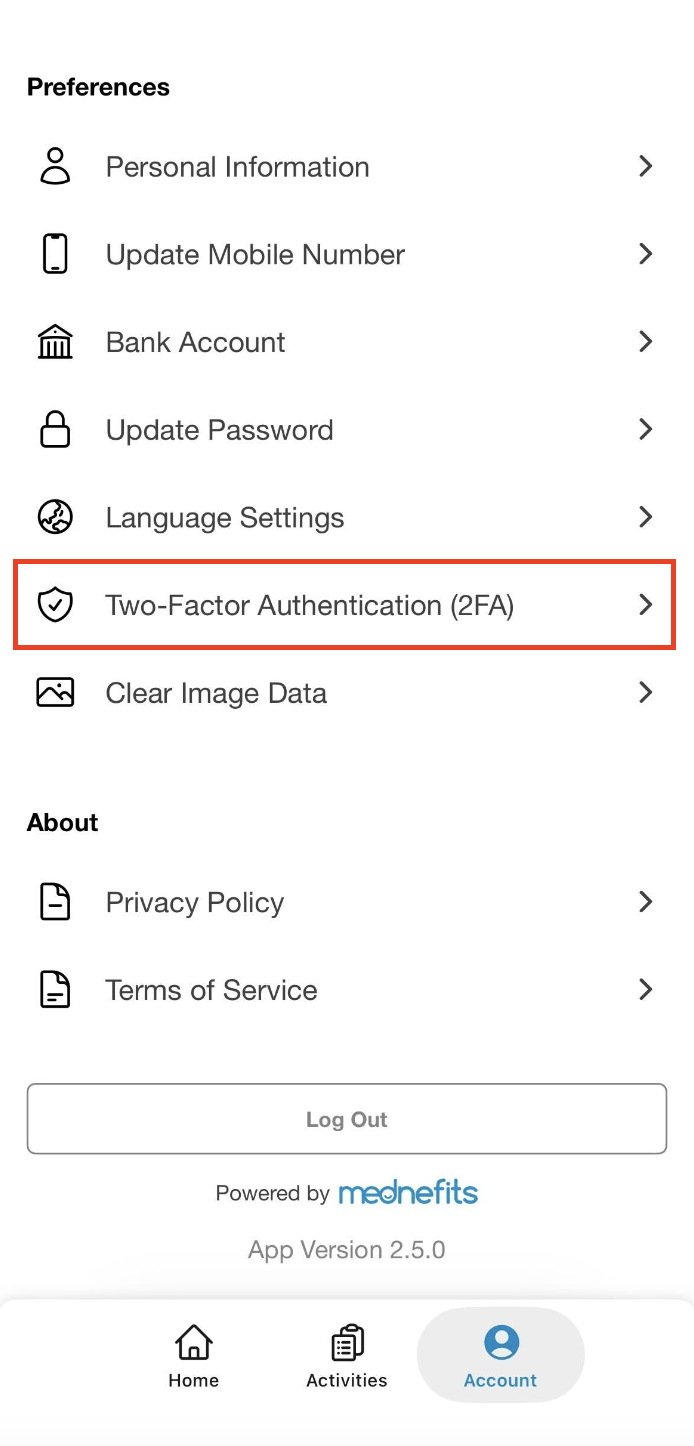The height and width of the screenshot is (1446, 694).
Task: Click the Bank Account building icon
Action: point(55,342)
